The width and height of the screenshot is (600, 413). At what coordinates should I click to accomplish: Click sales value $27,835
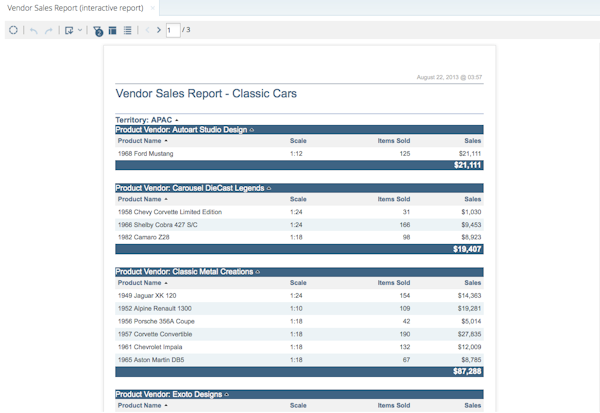point(470,334)
